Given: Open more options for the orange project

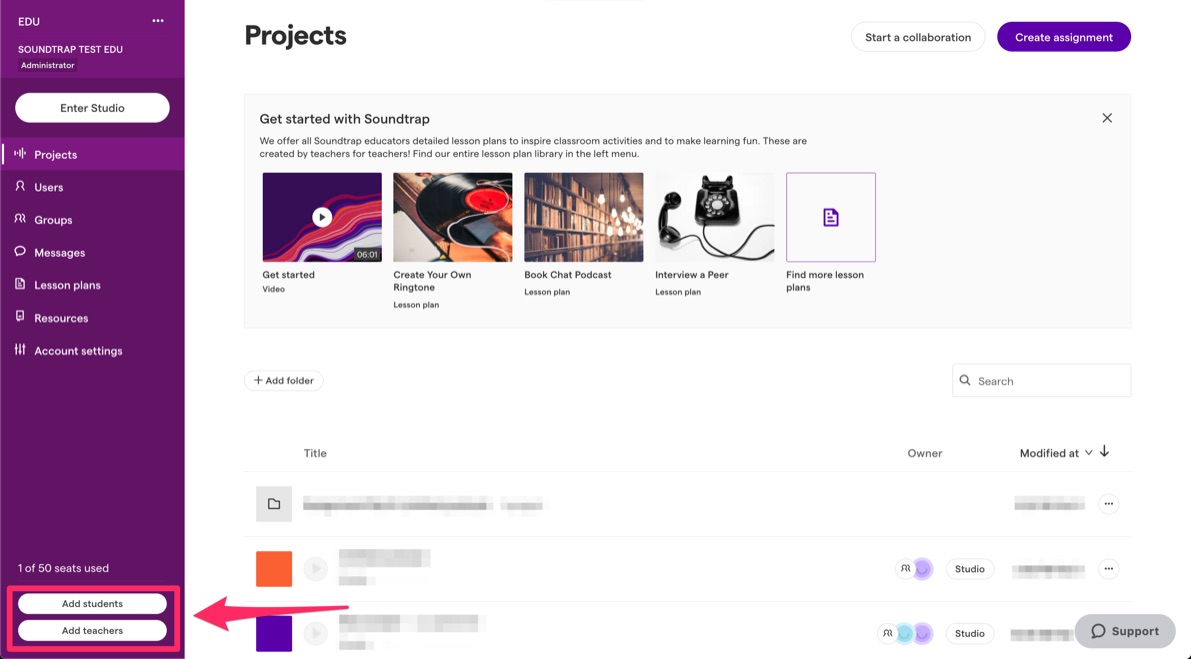Looking at the screenshot, I should tap(1108, 569).
